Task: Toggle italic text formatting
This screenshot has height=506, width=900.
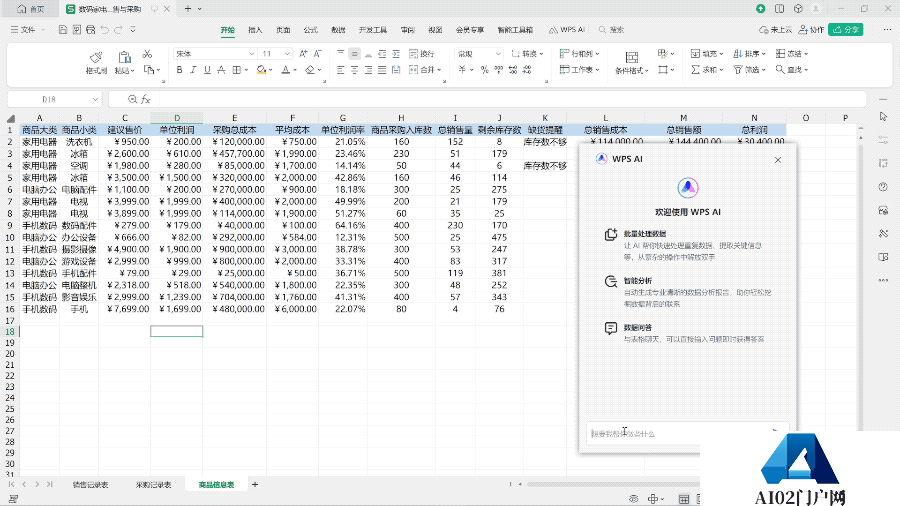Action: click(x=195, y=70)
